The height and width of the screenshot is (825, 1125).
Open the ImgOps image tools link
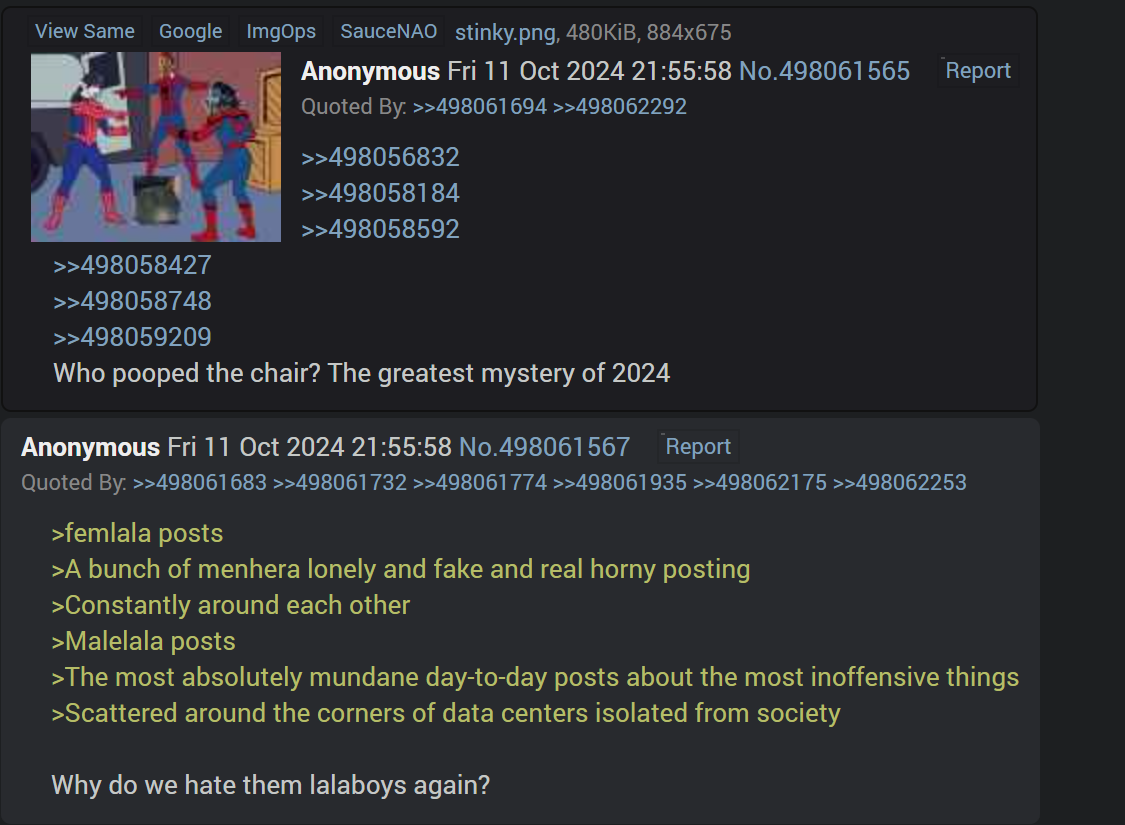pos(281,32)
